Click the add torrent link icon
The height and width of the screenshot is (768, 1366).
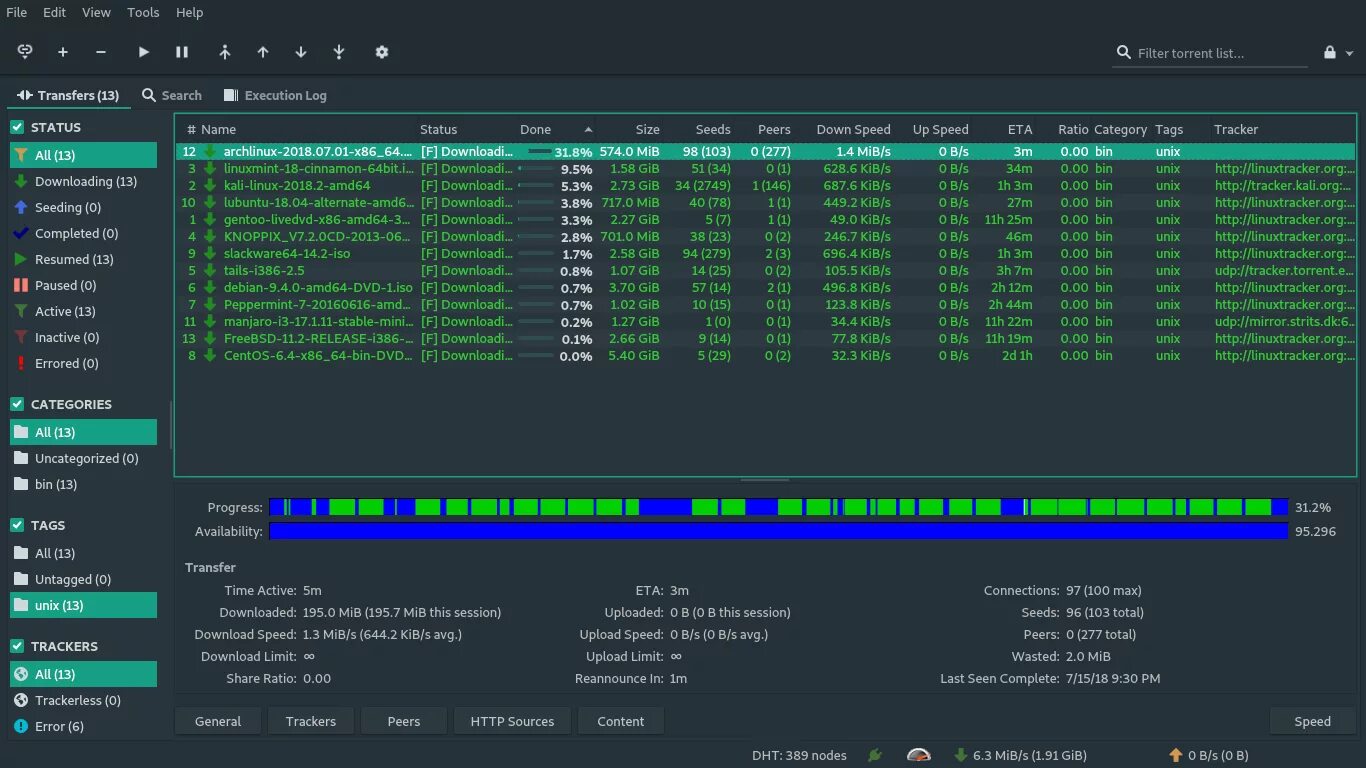click(x=25, y=52)
